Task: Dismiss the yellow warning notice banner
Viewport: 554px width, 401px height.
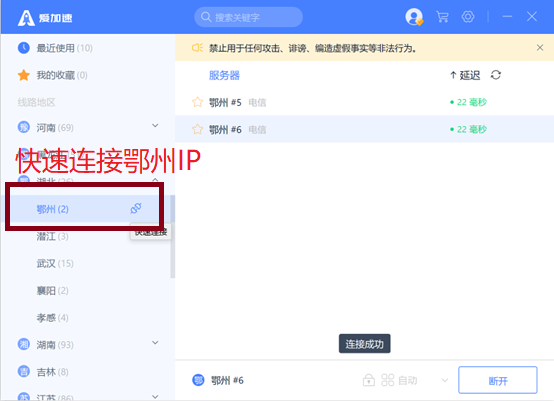Action: 540,47
